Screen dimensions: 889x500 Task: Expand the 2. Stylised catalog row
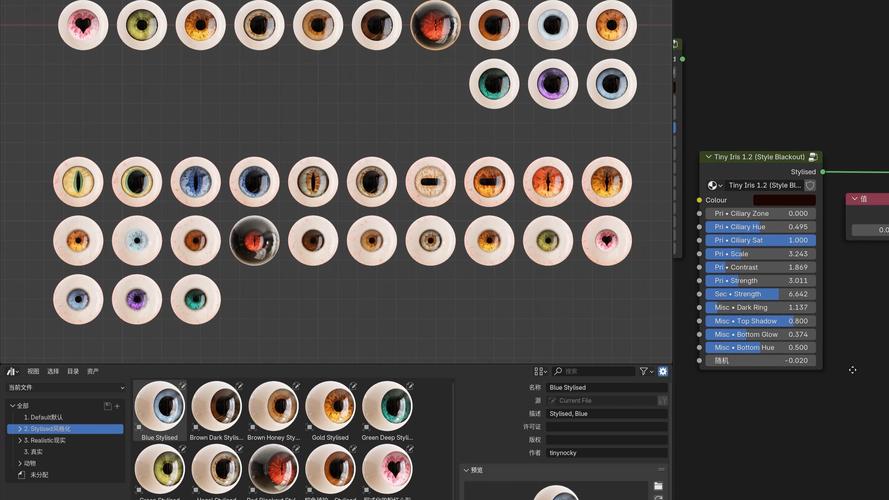pyautogui.click(x=20, y=429)
